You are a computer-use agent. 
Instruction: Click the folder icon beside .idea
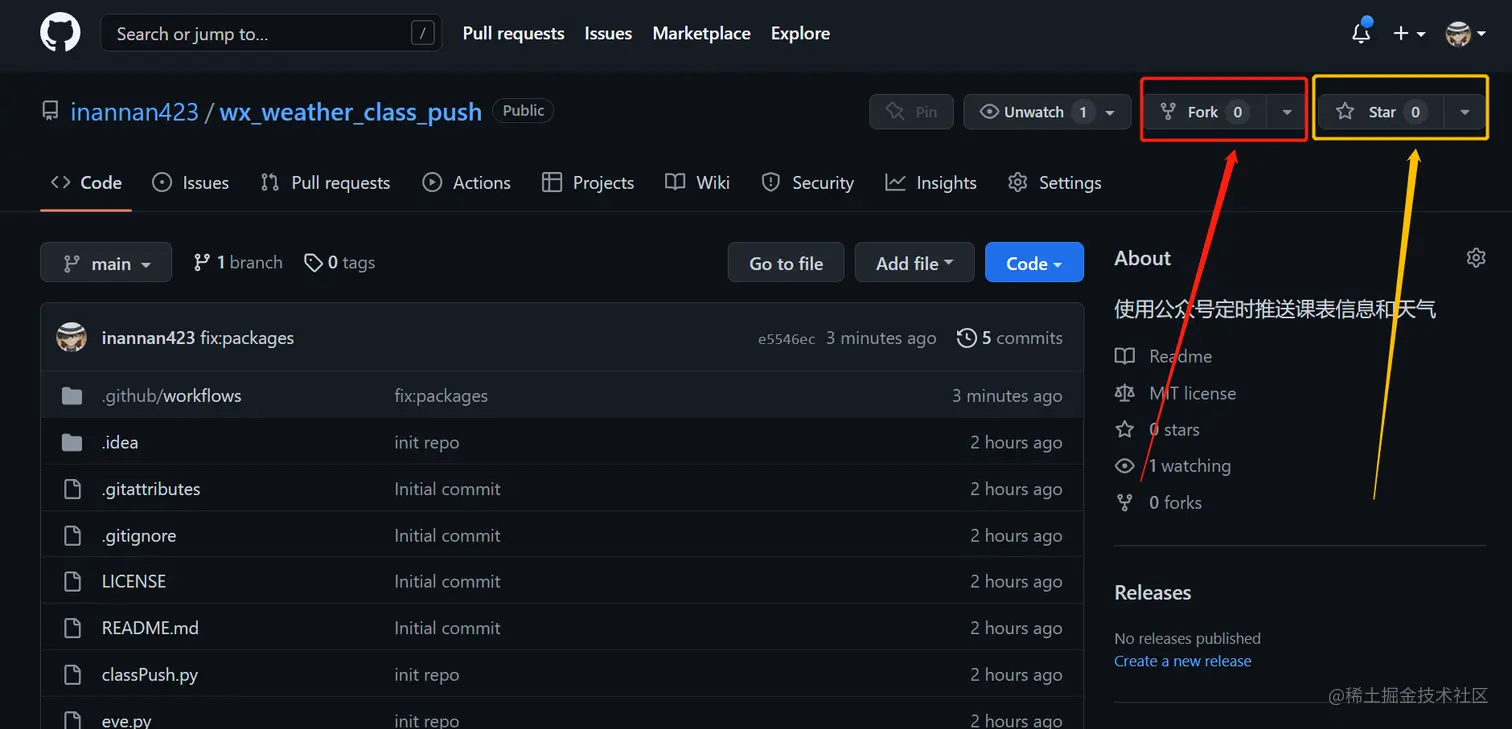pyautogui.click(x=72, y=442)
